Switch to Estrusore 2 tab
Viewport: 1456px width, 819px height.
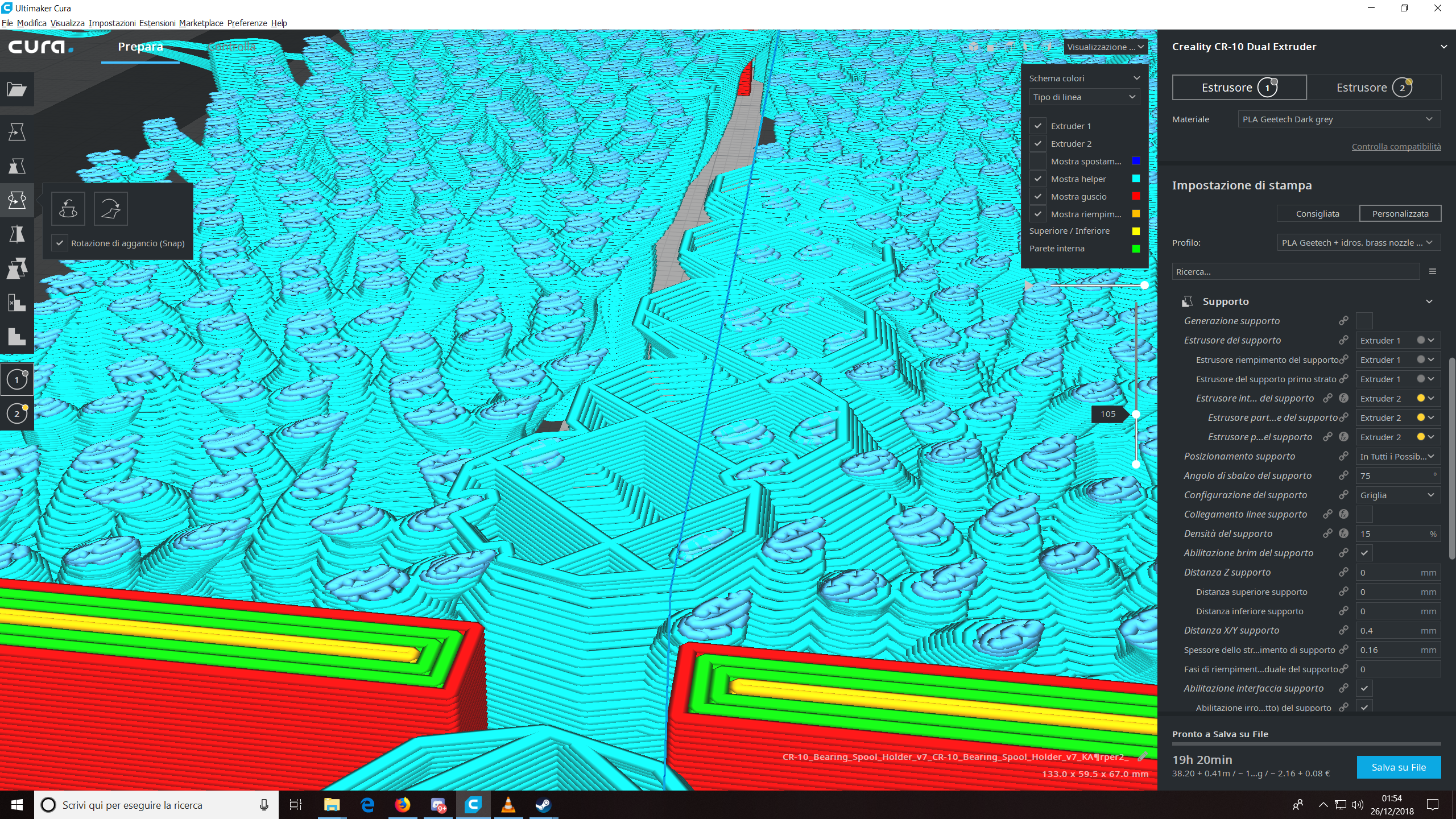click(x=1374, y=88)
